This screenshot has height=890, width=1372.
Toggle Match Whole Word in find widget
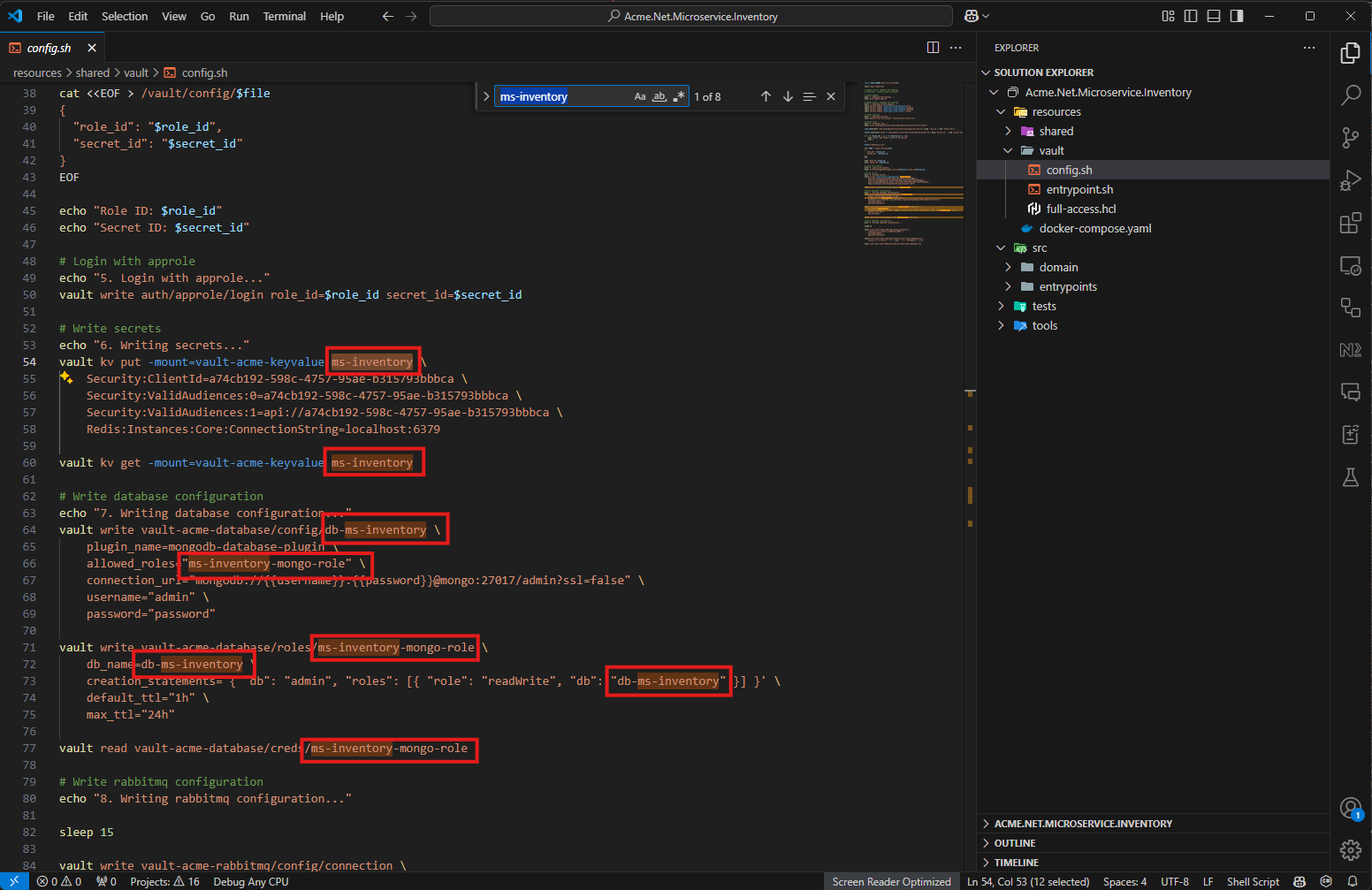tap(659, 96)
